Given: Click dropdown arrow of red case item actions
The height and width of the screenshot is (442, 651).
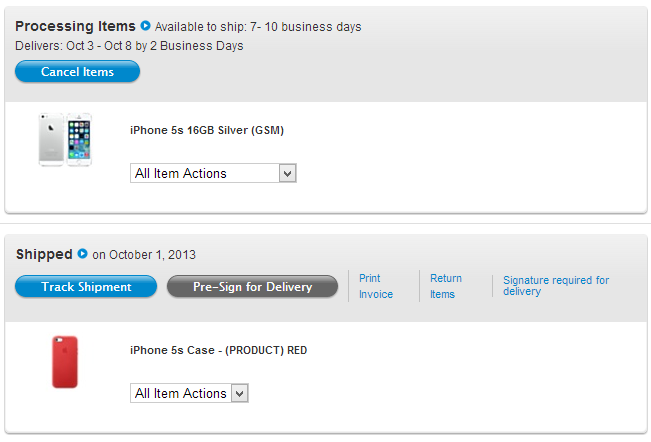Looking at the screenshot, I should click(x=240, y=393).
